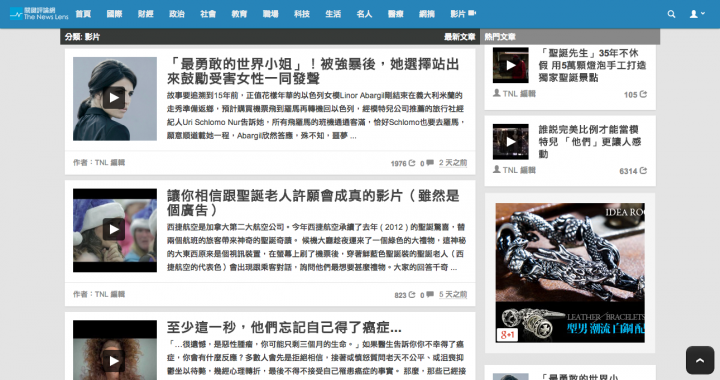Open sidebar headline 誰說完美比例才能當模特兒
Image resolution: width=720 pixels, height=380 pixels.
[590, 142]
